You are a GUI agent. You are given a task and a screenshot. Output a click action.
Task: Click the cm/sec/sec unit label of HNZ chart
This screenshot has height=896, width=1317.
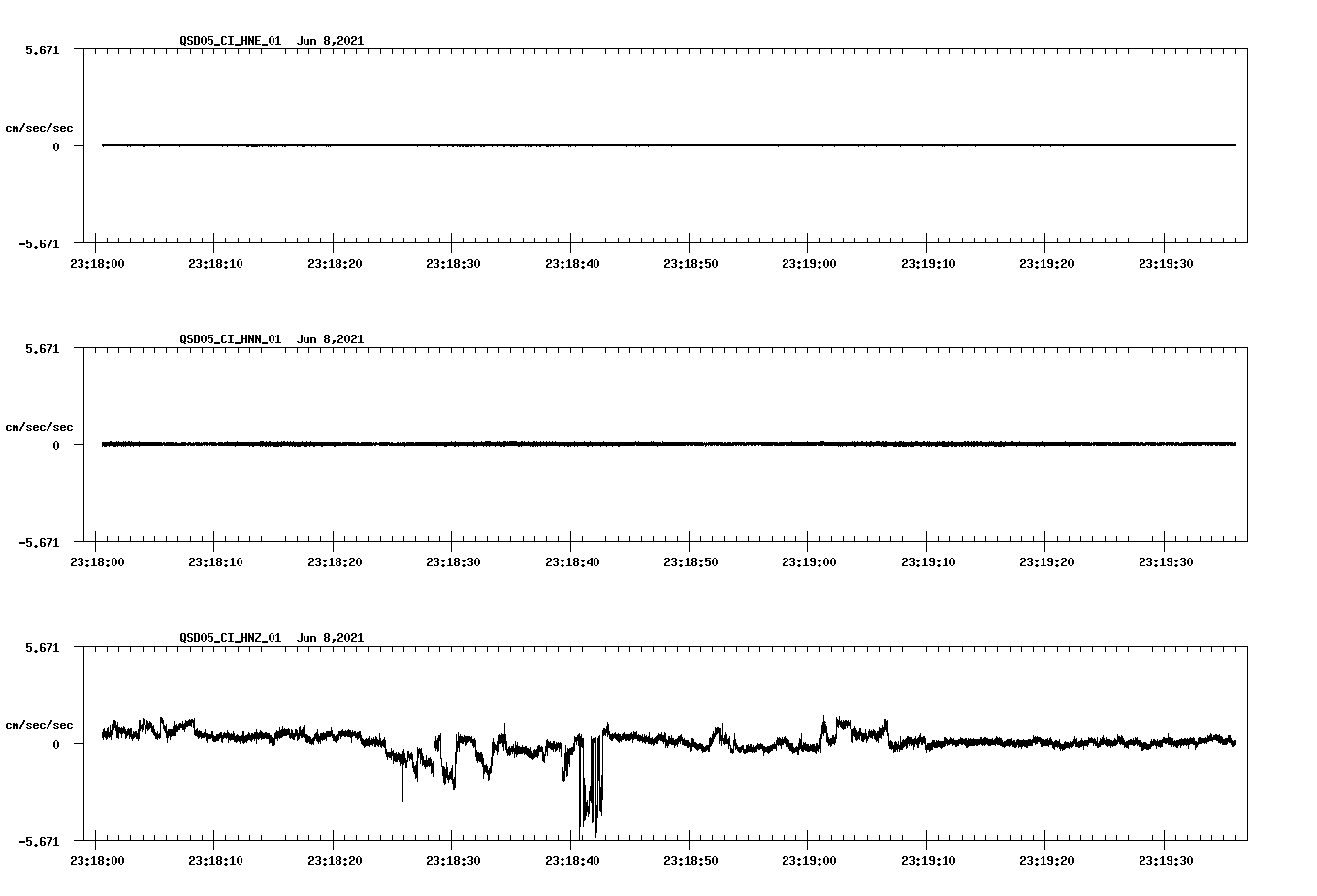(x=39, y=725)
